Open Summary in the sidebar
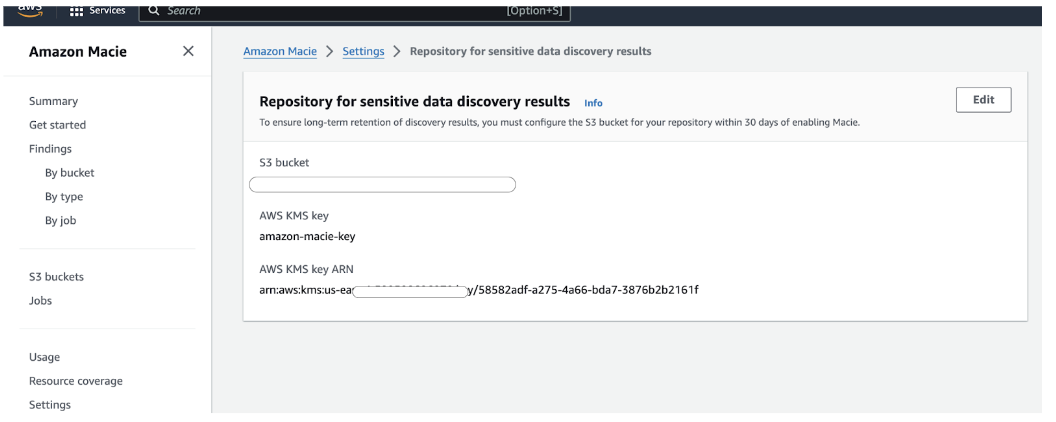Viewport: 1056px width, 422px height. (x=53, y=101)
